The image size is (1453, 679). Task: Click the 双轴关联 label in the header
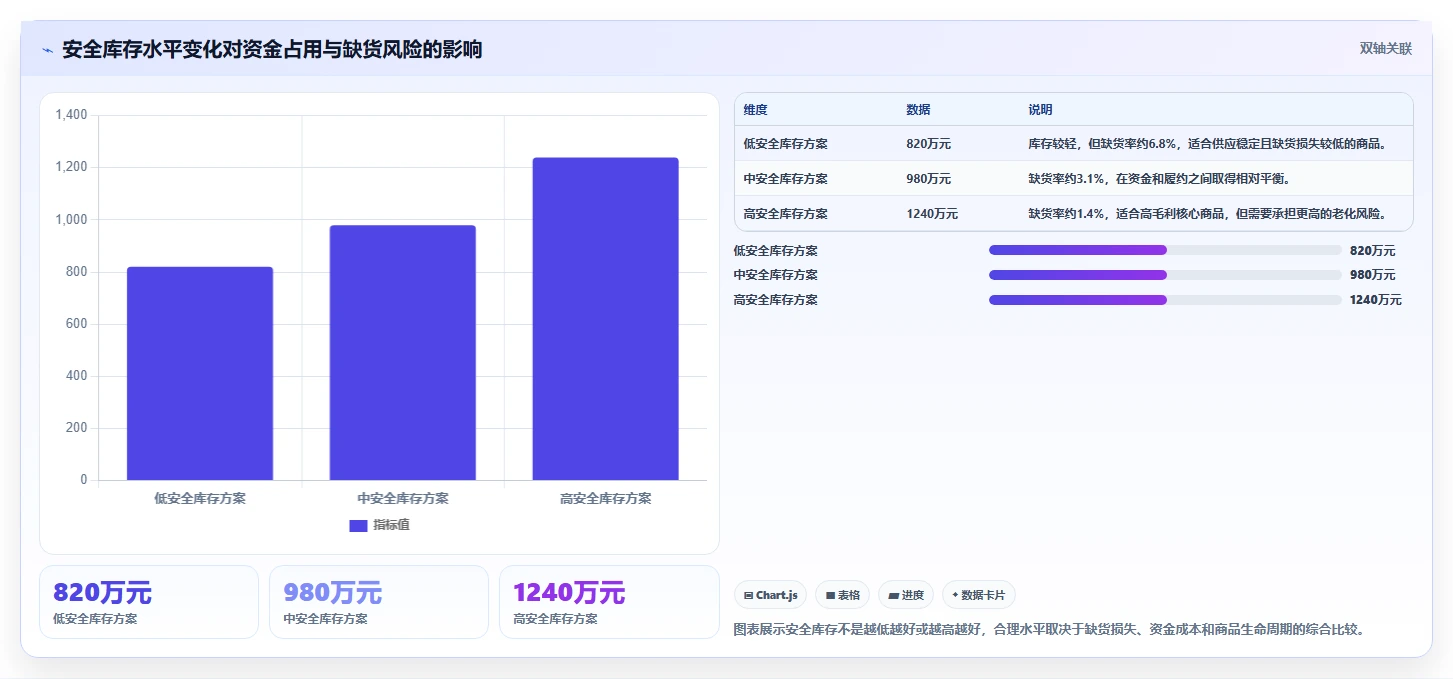click(x=1385, y=49)
